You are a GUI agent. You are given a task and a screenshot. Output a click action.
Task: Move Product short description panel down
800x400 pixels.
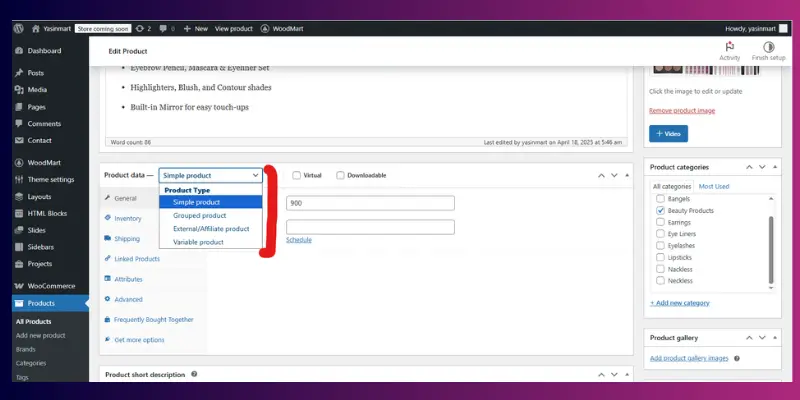point(614,374)
